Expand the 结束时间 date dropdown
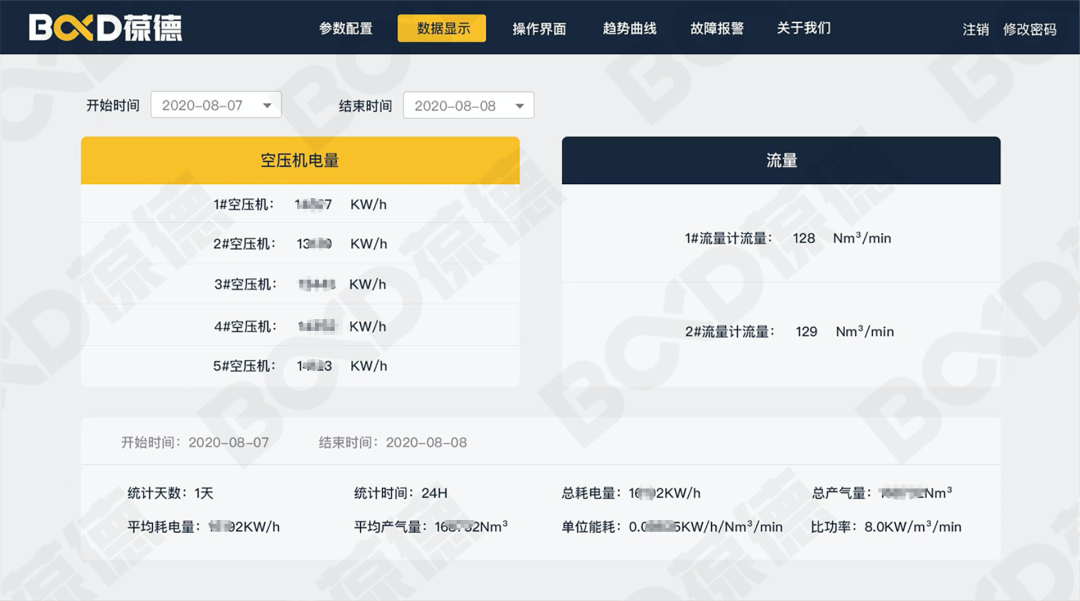 468,104
